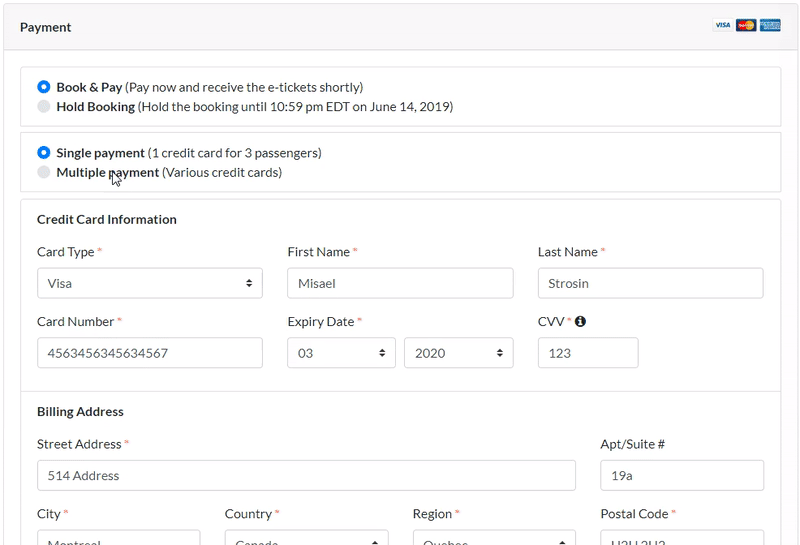Viewport: 800px width, 545px height.
Task: Open the Country dropdown
Action: pos(306,538)
